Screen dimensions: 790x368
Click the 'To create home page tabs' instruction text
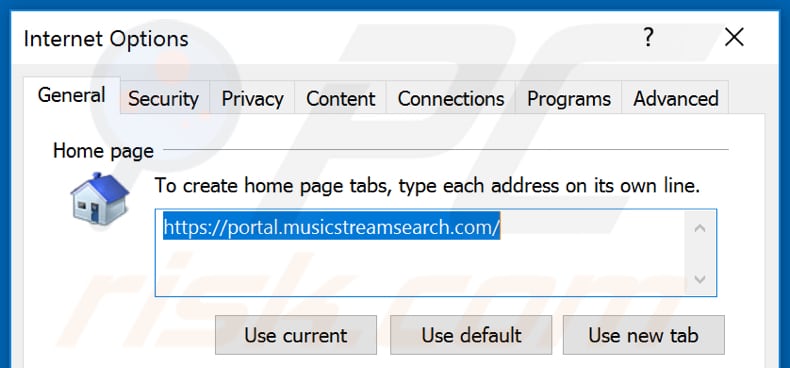(427, 186)
